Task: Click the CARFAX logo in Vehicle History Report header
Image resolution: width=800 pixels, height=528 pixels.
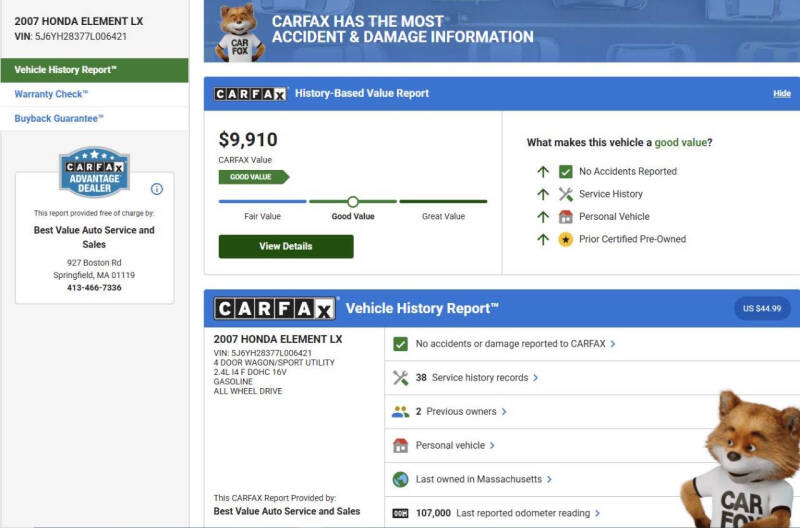Action: point(274,309)
